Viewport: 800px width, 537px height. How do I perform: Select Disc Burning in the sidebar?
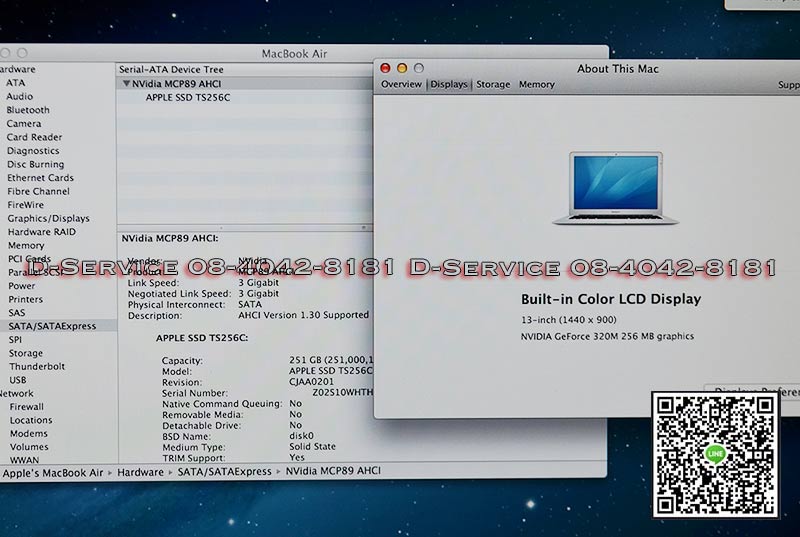click(x=36, y=164)
